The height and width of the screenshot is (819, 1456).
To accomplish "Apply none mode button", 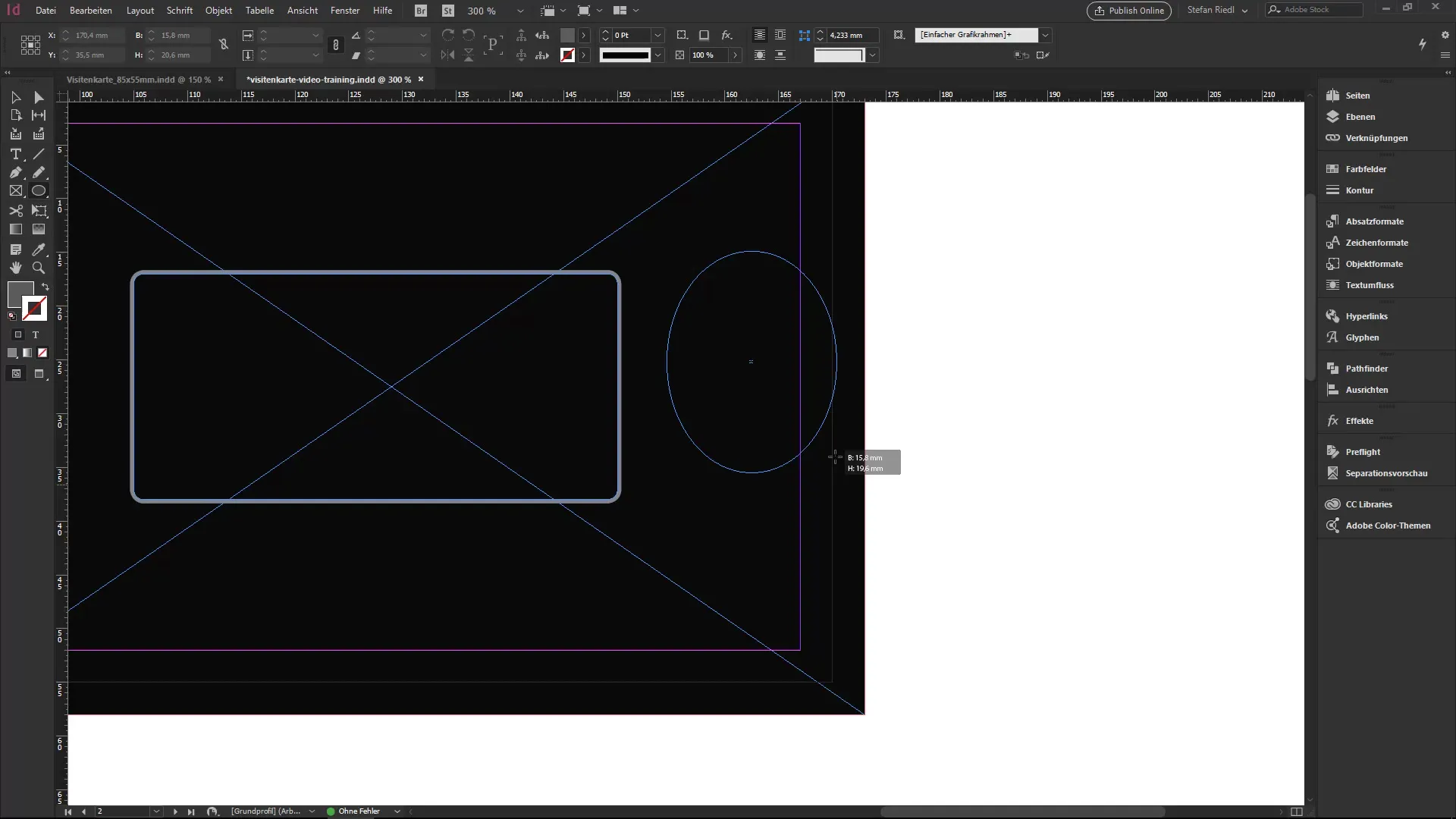I will coord(42,353).
